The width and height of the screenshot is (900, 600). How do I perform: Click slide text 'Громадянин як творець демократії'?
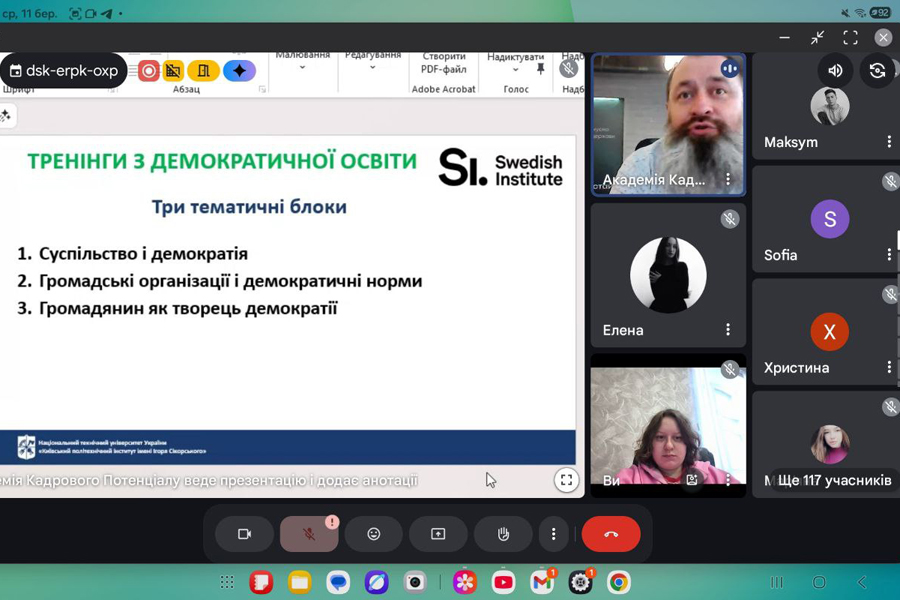[x=188, y=308]
